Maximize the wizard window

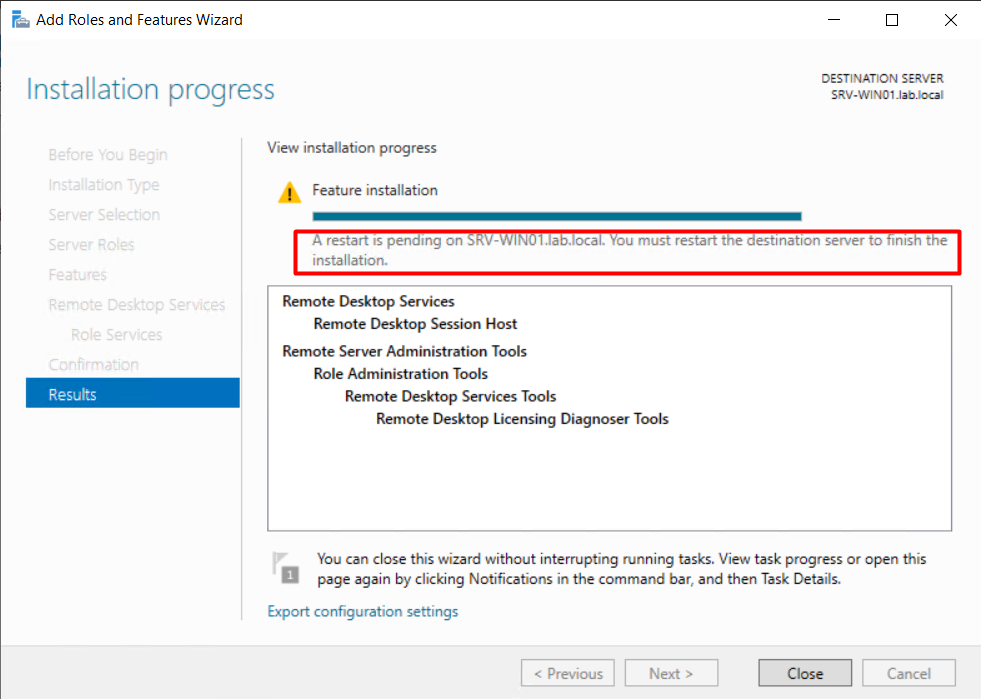(x=892, y=20)
